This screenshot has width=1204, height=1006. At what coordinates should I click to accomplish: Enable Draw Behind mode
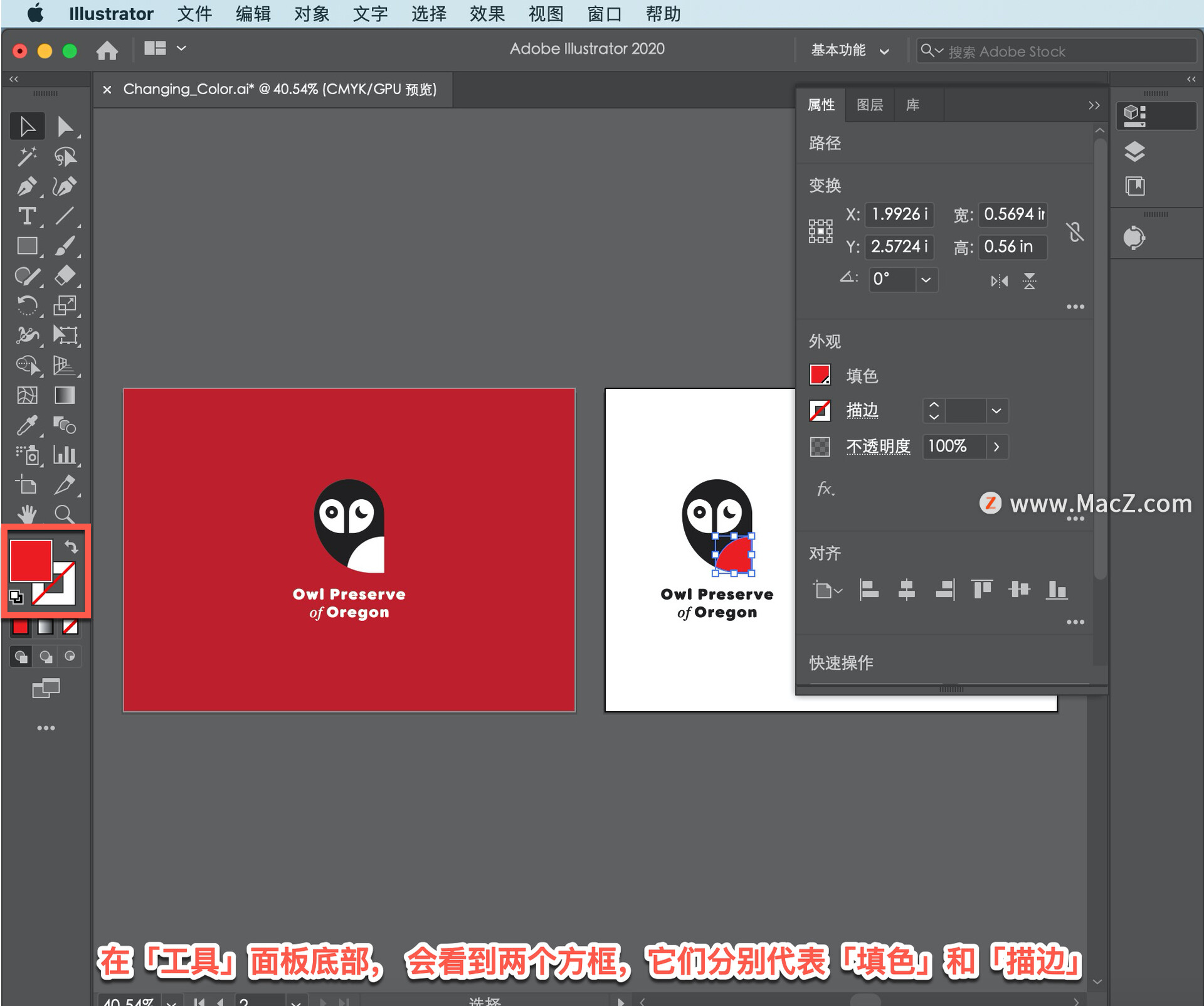click(x=46, y=657)
